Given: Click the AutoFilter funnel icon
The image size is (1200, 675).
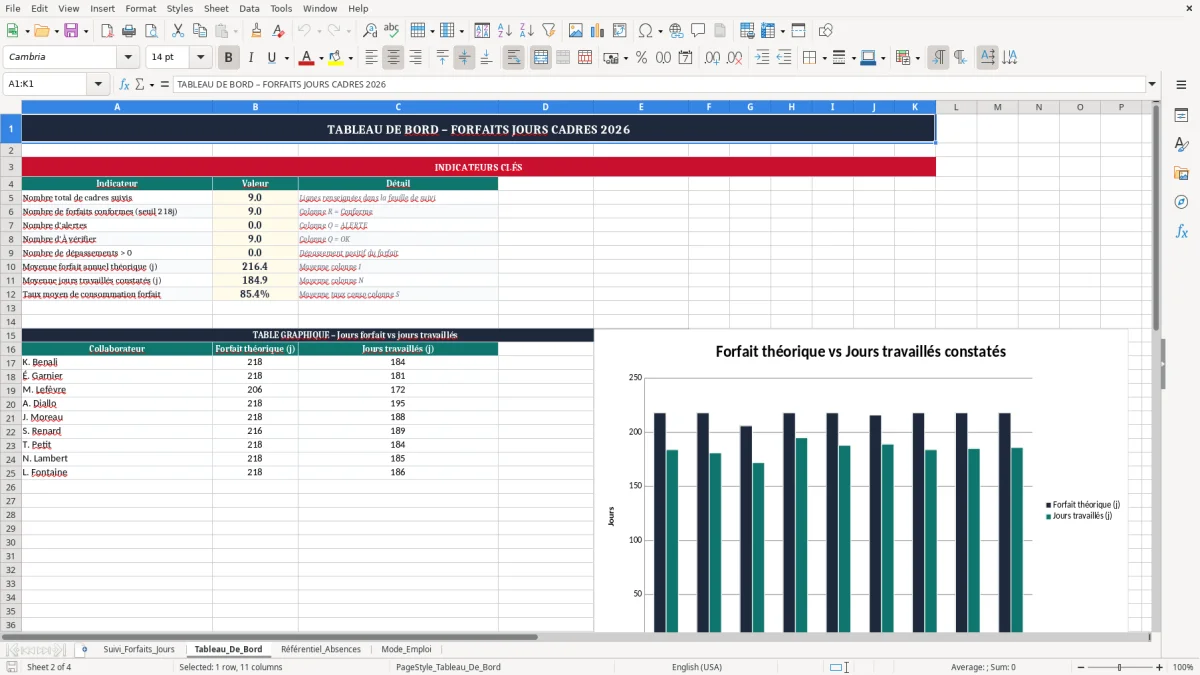Looking at the screenshot, I should point(549,31).
